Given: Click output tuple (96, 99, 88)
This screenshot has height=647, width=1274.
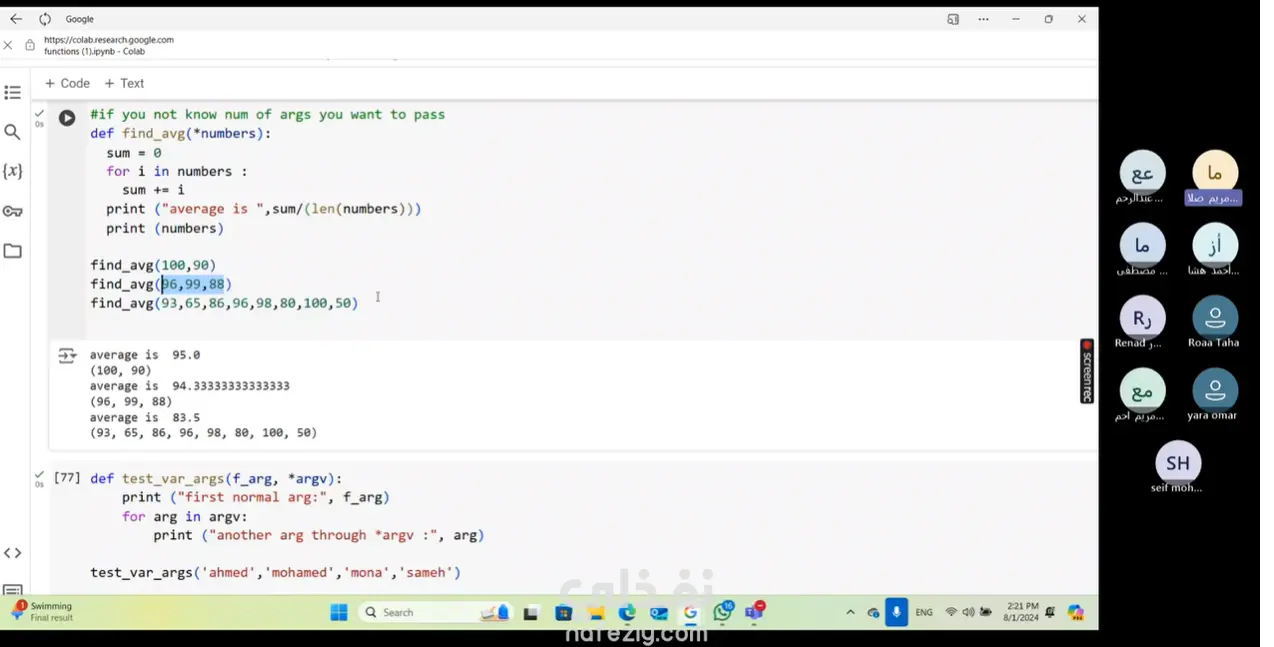Looking at the screenshot, I should coord(131,402).
